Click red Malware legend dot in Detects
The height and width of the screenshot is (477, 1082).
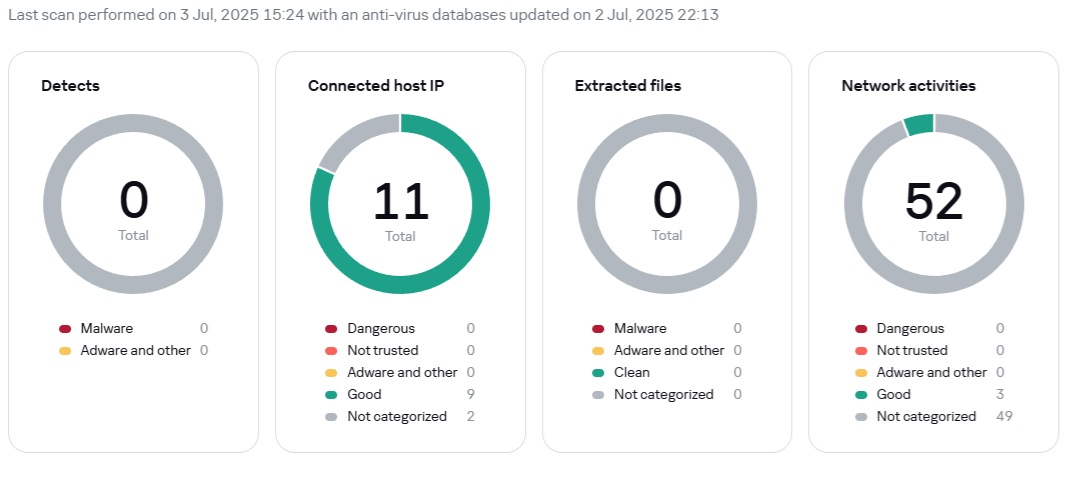coord(66,329)
